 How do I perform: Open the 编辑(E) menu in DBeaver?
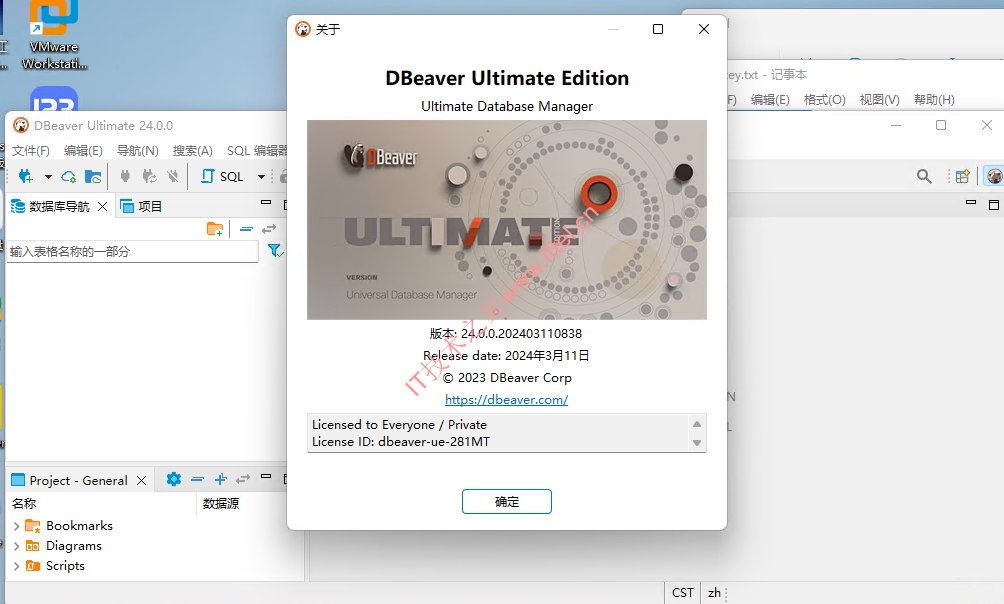coord(83,151)
